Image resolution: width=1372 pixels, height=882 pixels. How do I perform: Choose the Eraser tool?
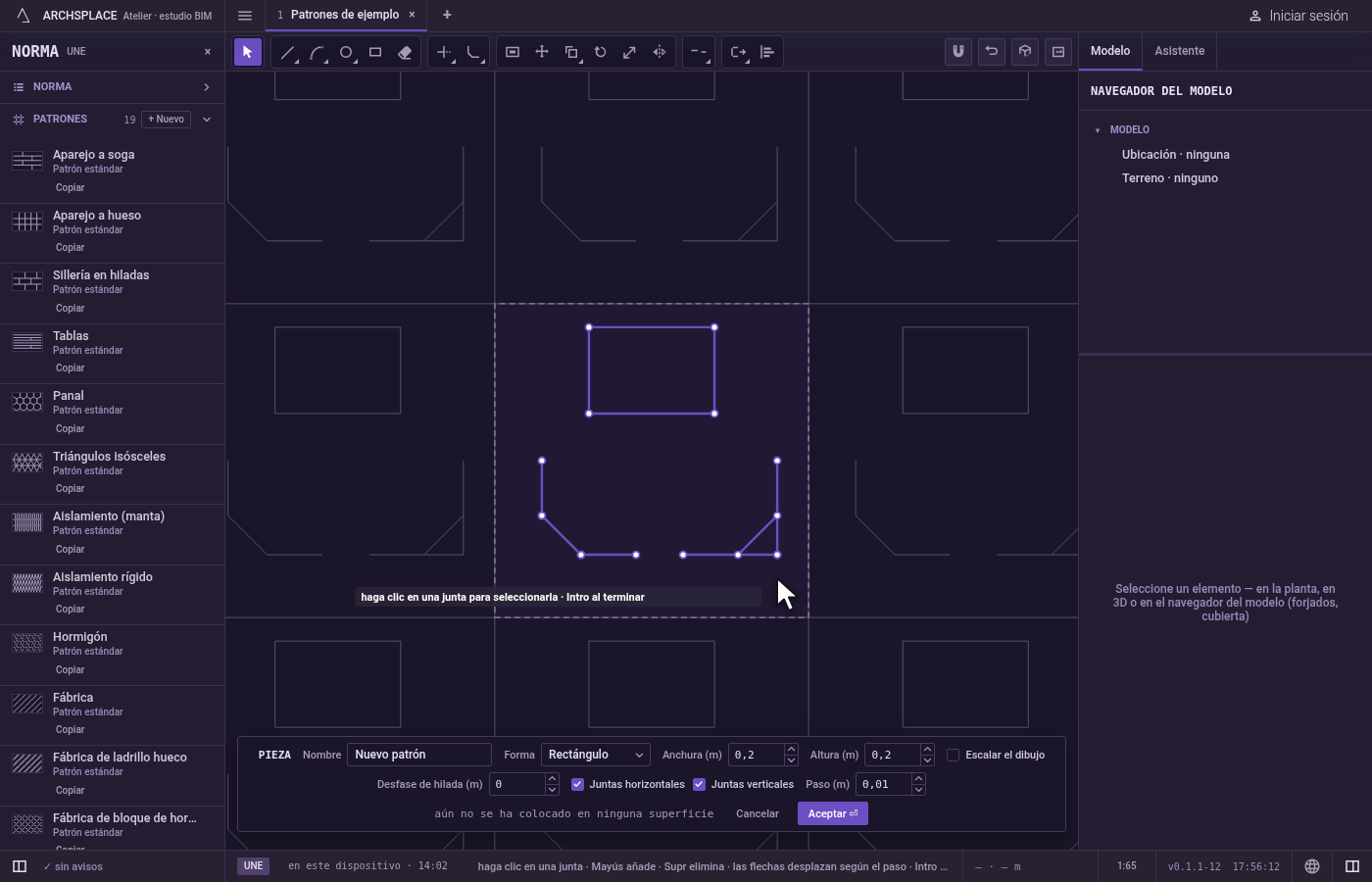click(x=405, y=52)
